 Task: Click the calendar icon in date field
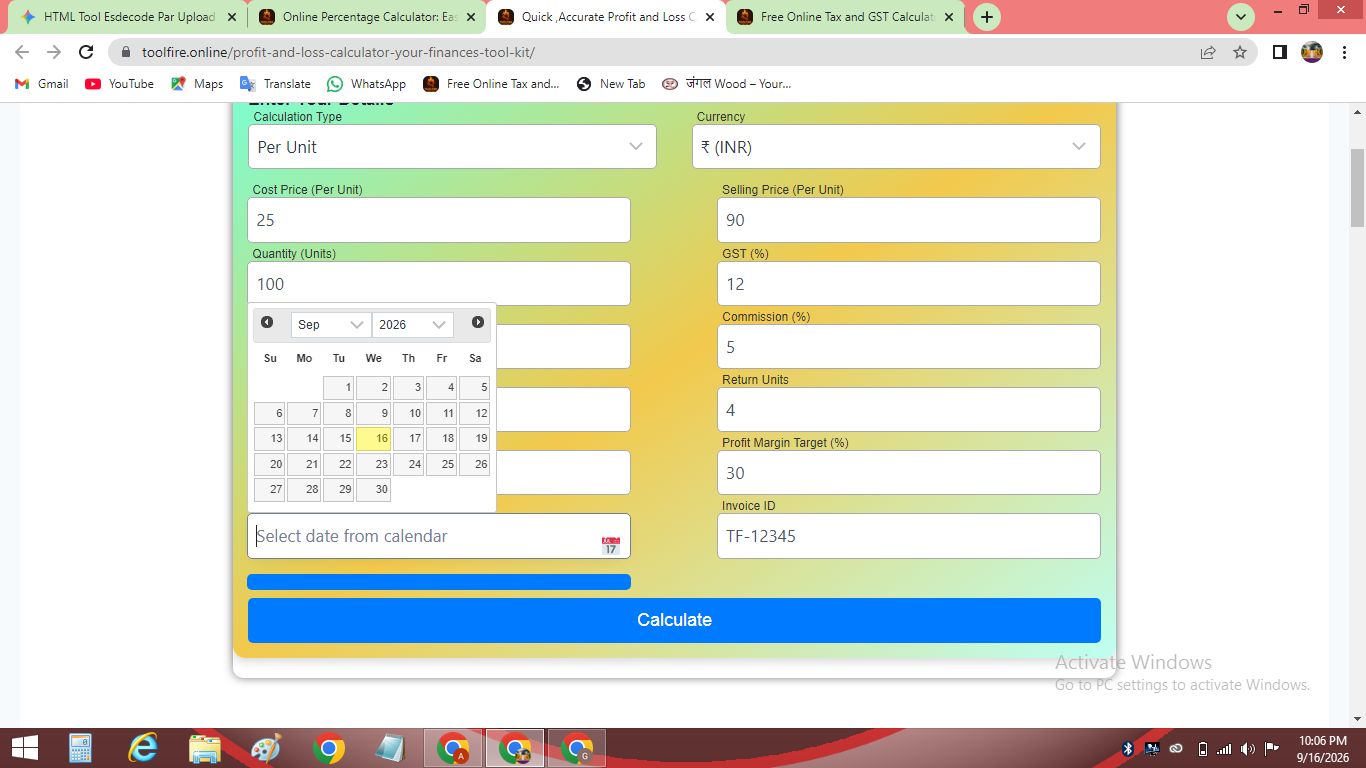610,545
